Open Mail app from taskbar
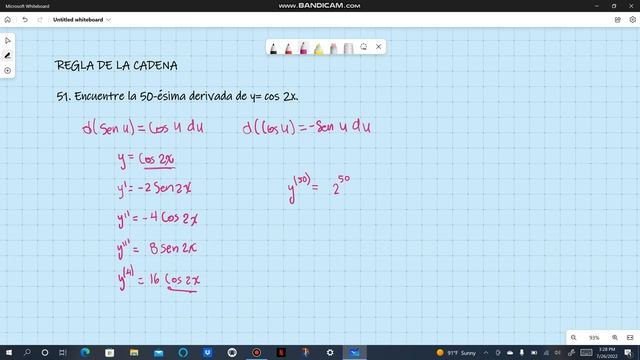 159,352
